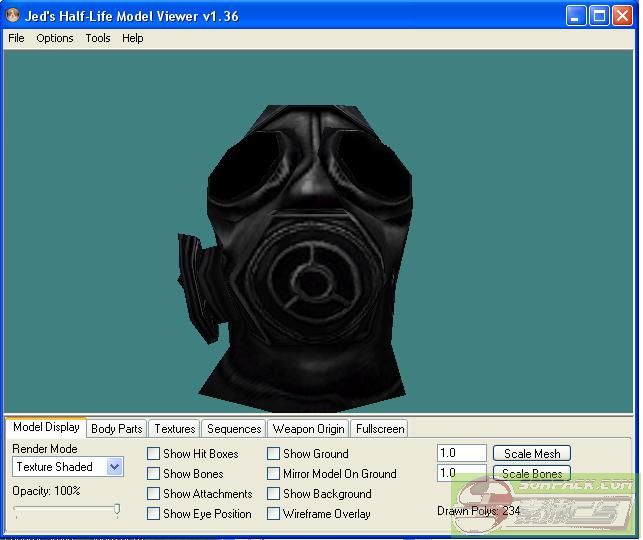
Task: Enable Show Hit Boxes checkbox
Action: click(x=154, y=454)
